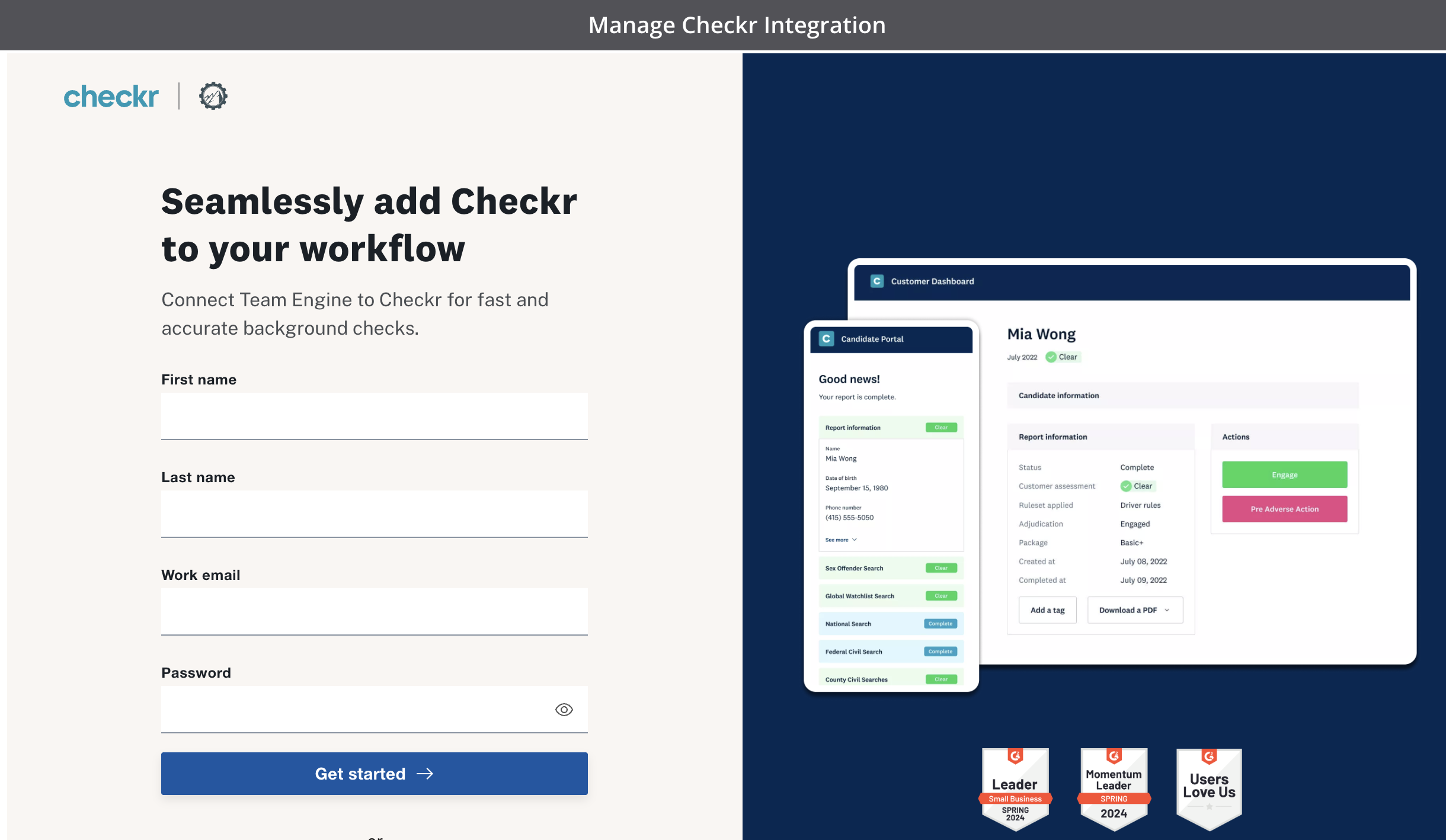Focus the First name input field

[374, 416]
